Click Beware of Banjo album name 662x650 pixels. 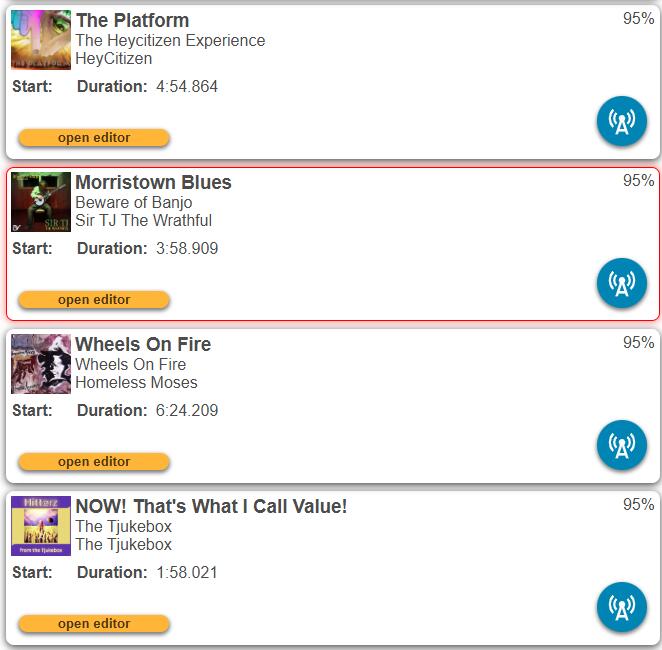tap(134, 203)
